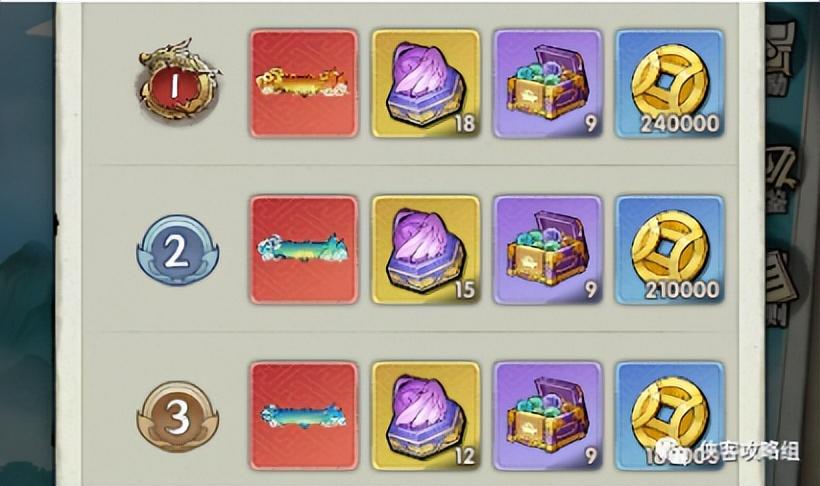Switch to middle right side tab
Image resolution: width=820 pixels, height=486 pixels.
(781, 180)
